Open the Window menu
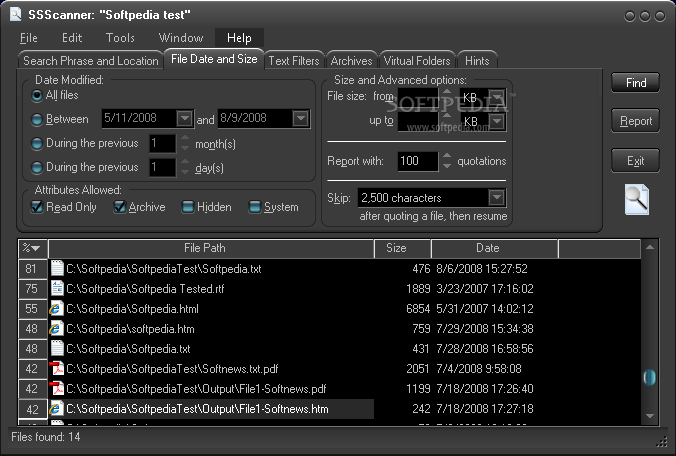Screen dimensions: 676x456 coord(181,38)
